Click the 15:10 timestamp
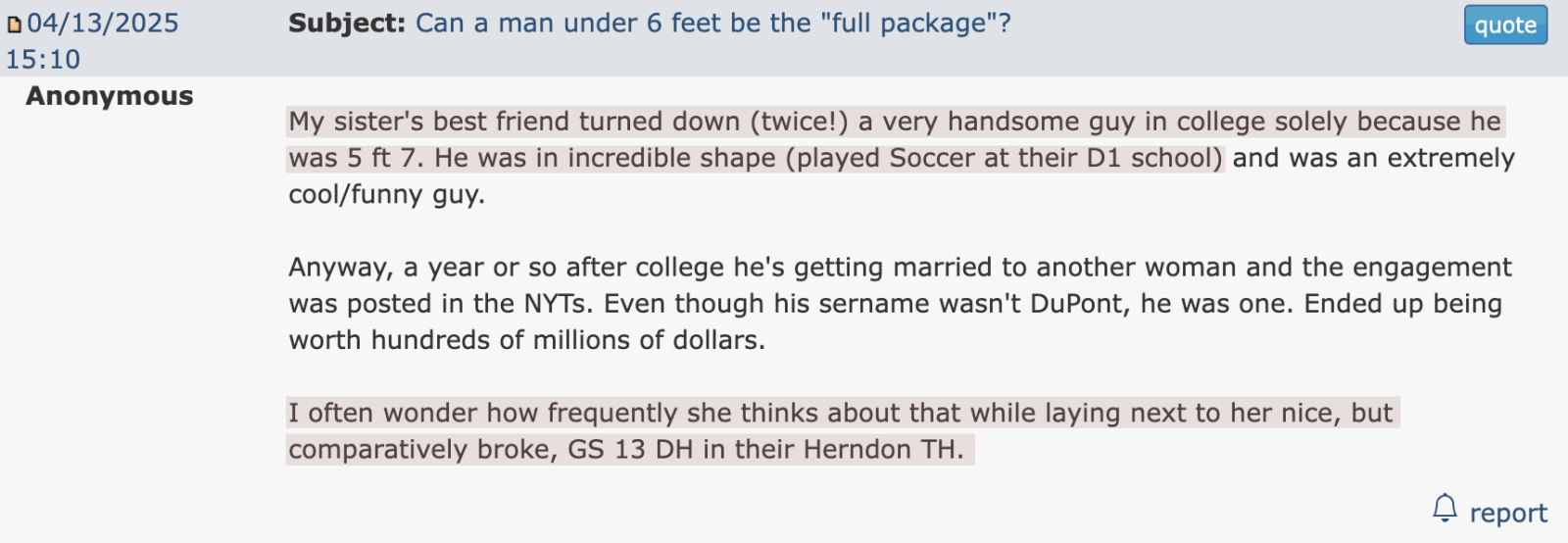Image resolution: width=1568 pixels, height=543 pixels. [x=43, y=60]
